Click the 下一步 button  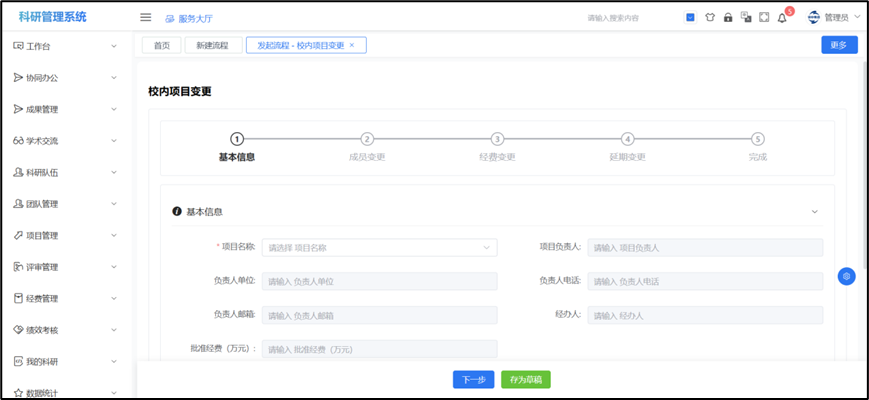pos(474,380)
